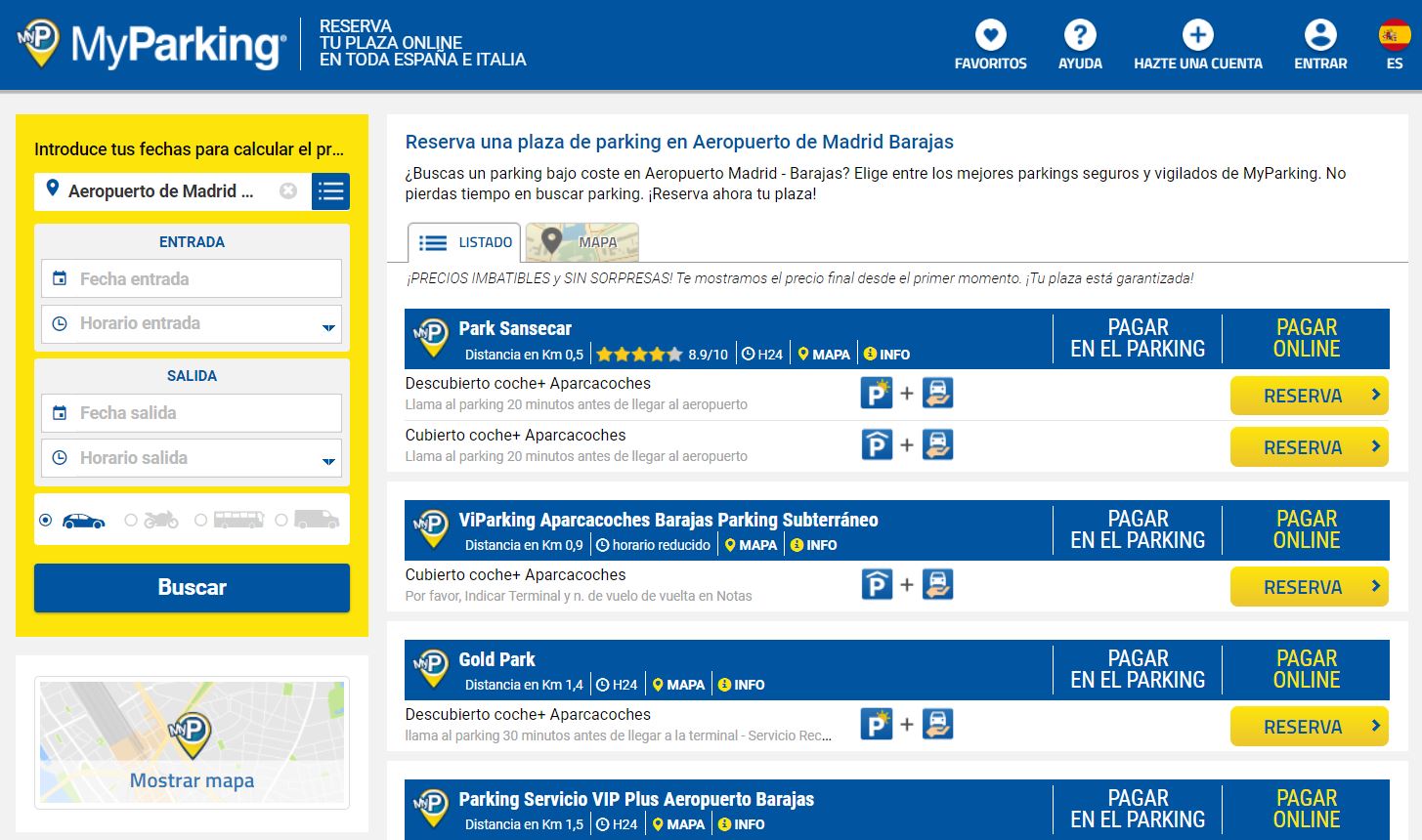Click the location pin in search field

[x=53, y=189]
